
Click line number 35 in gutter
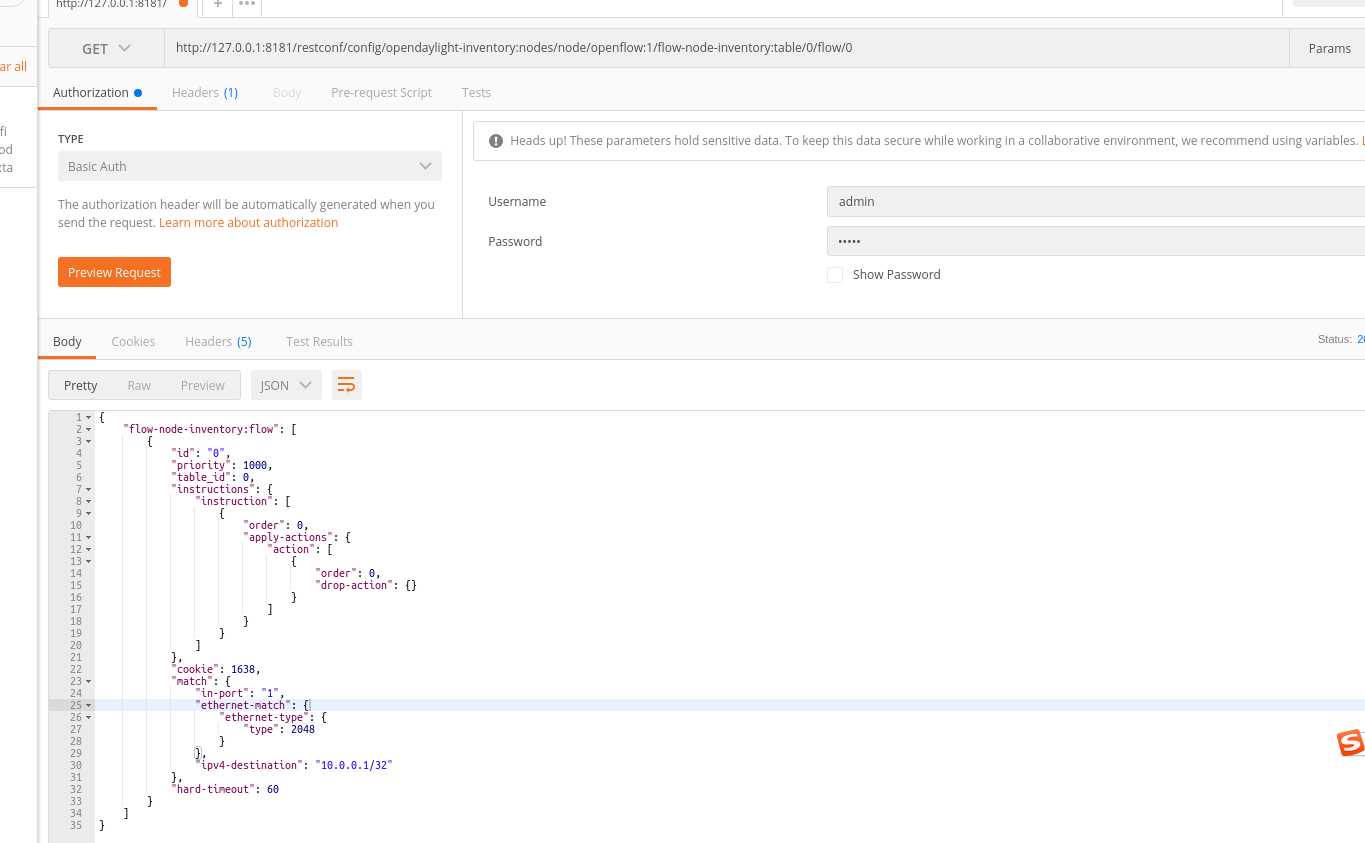click(x=76, y=825)
